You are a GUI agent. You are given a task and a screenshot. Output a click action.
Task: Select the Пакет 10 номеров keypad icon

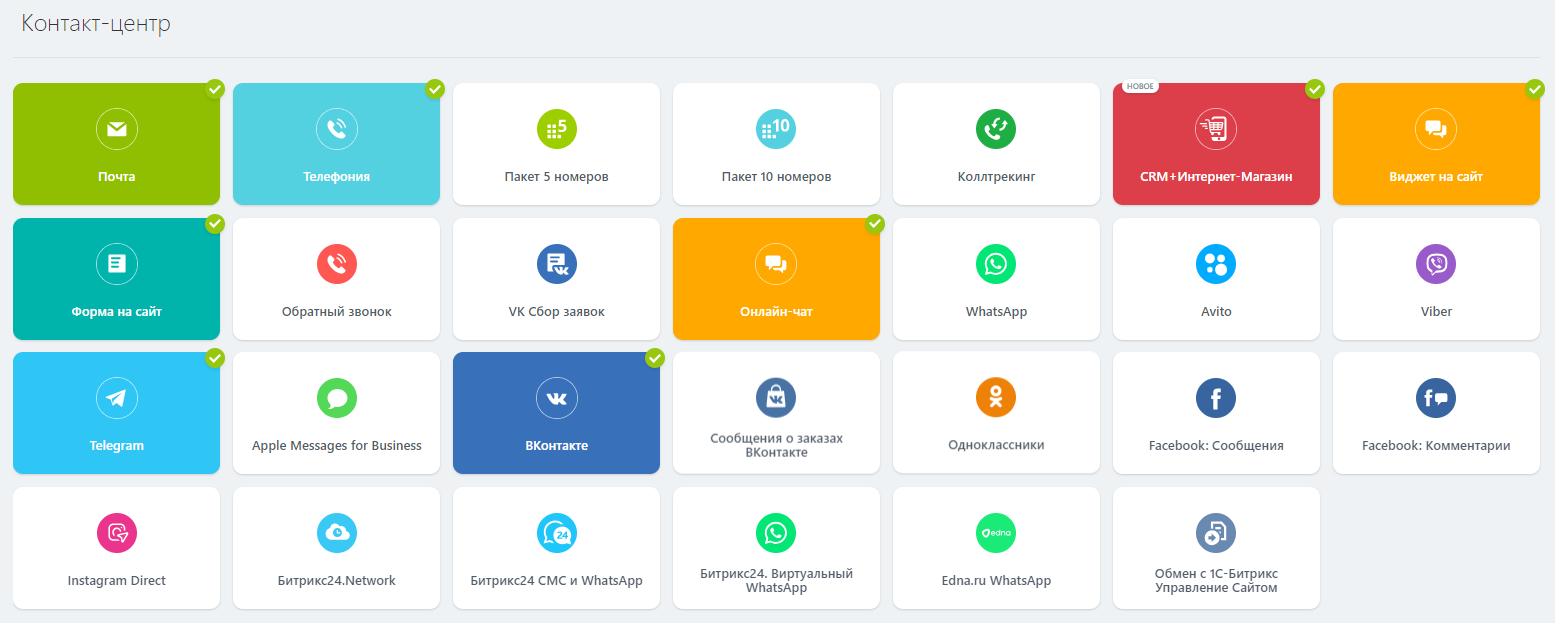(x=776, y=129)
